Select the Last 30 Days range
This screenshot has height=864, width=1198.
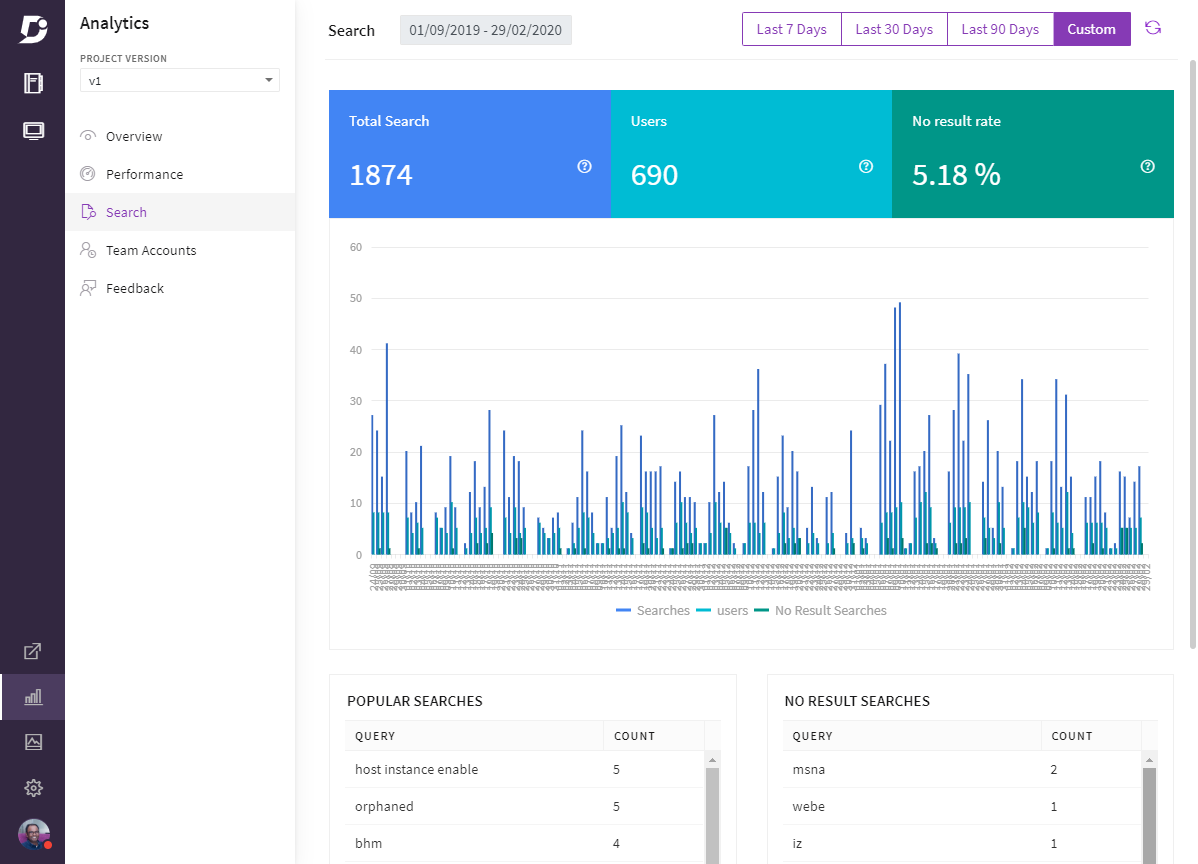pos(893,29)
